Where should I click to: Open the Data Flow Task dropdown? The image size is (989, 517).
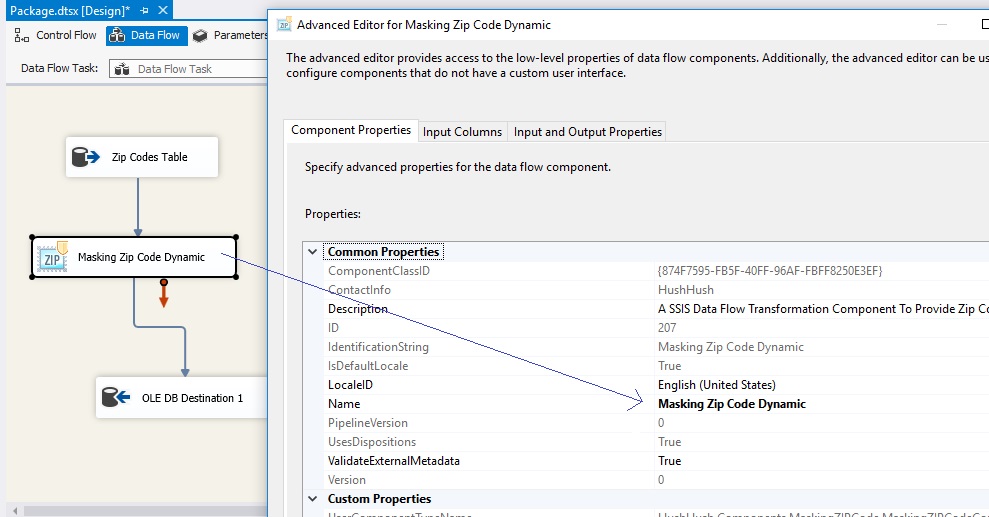point(188,69)
